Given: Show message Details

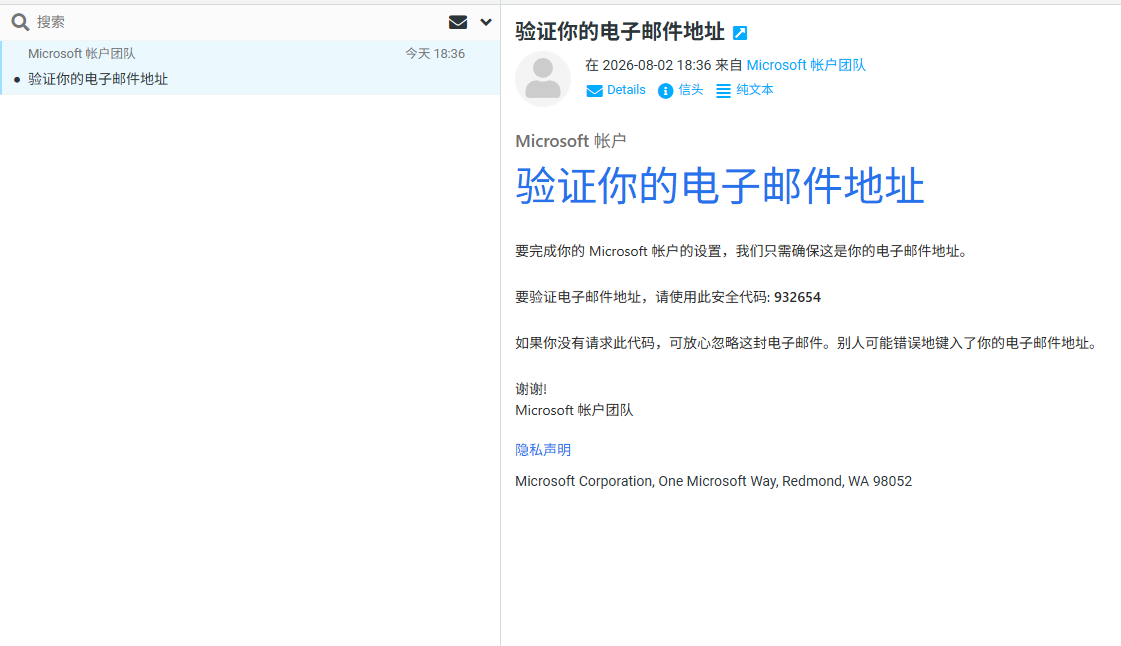Looking at the screenshot, I should tap(626, 90).
